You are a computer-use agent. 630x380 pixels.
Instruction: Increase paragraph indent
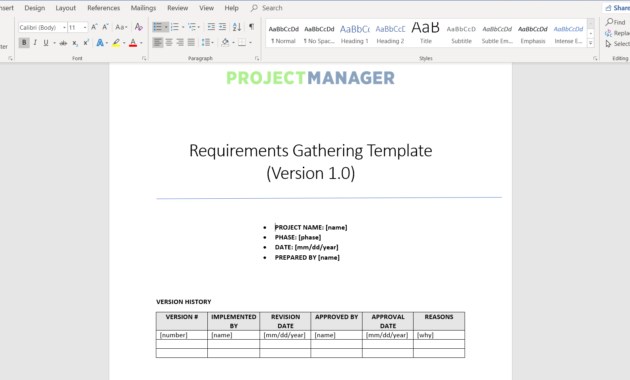pos(222,27)
